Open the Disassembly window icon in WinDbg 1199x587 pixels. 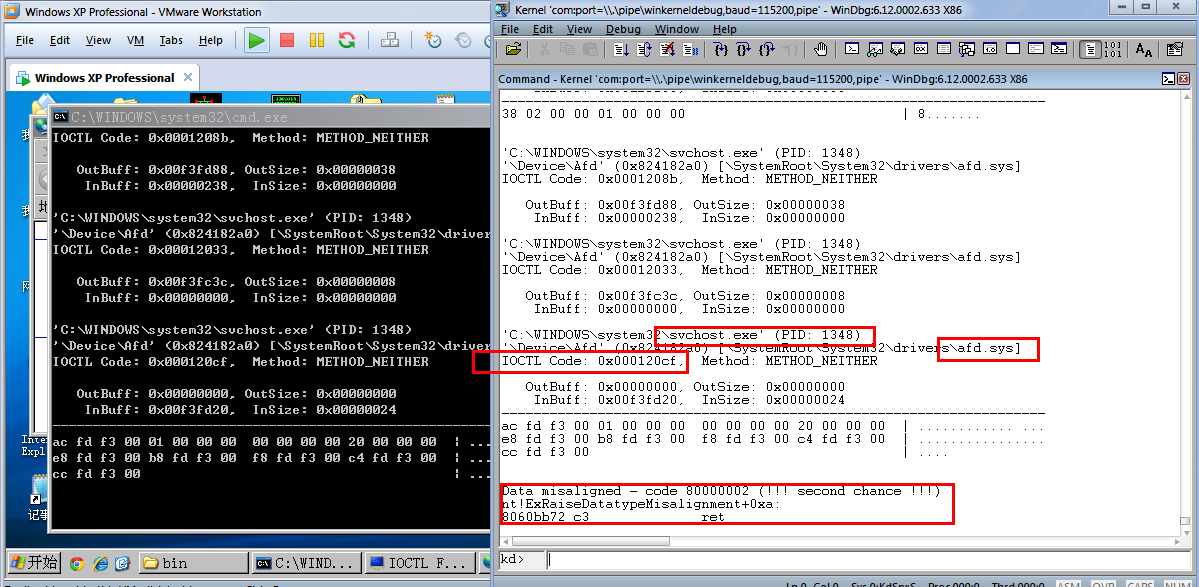(990, 49)
